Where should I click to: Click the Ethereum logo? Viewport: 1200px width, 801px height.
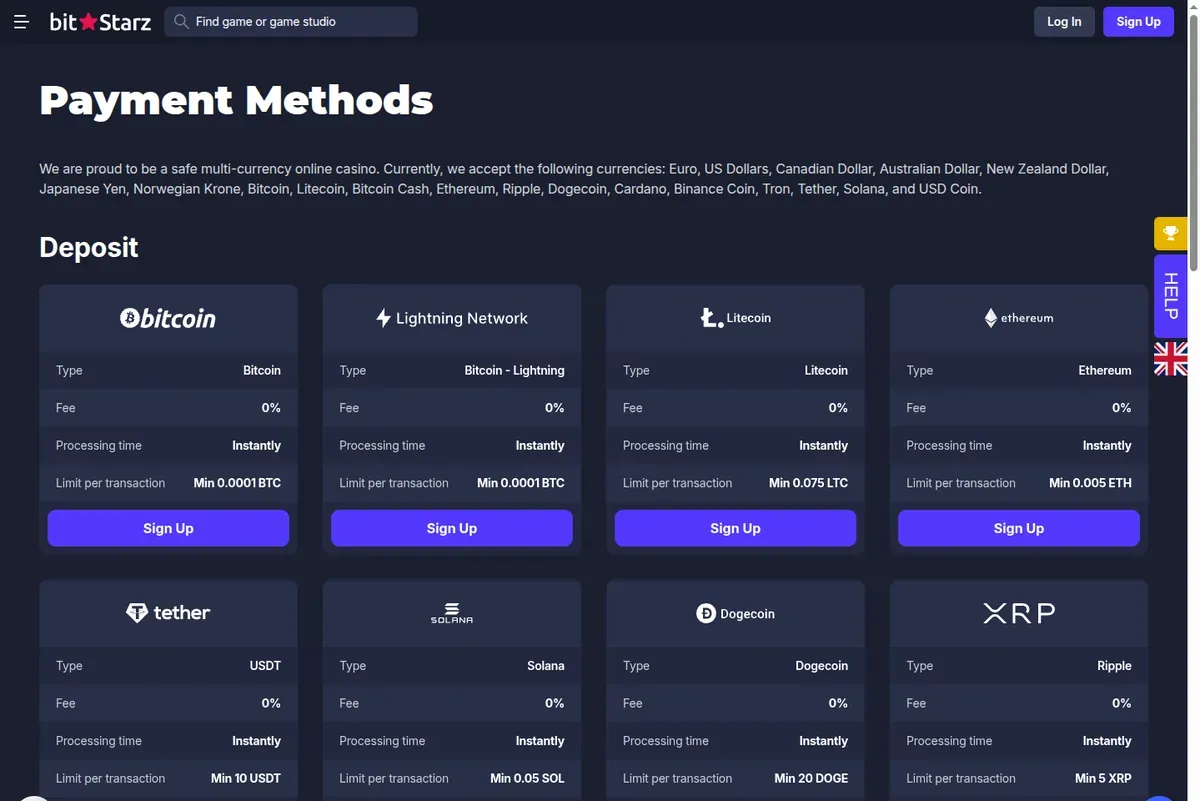tap(1019, 318)
